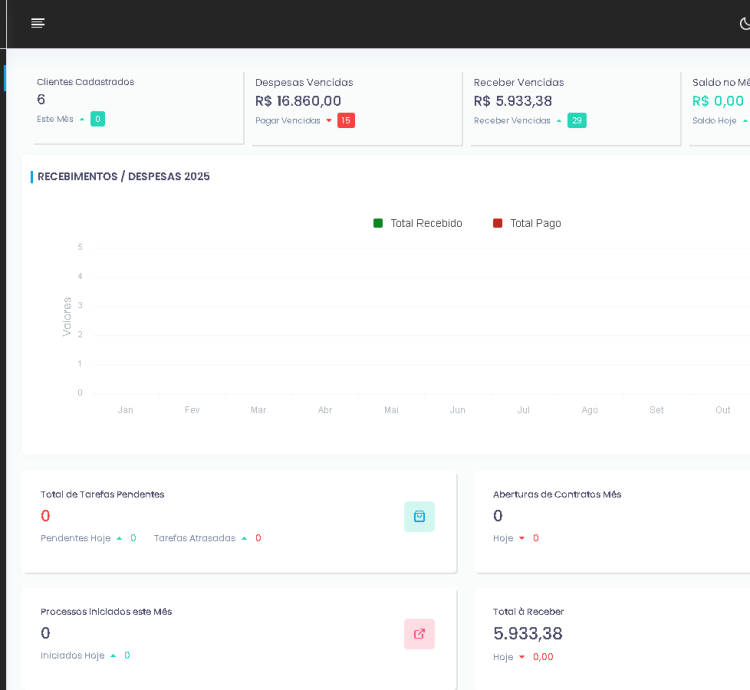Viewport: 750px width, 690px height.
Task: Click the Mai label on chart axis
Action: (391, 410)
